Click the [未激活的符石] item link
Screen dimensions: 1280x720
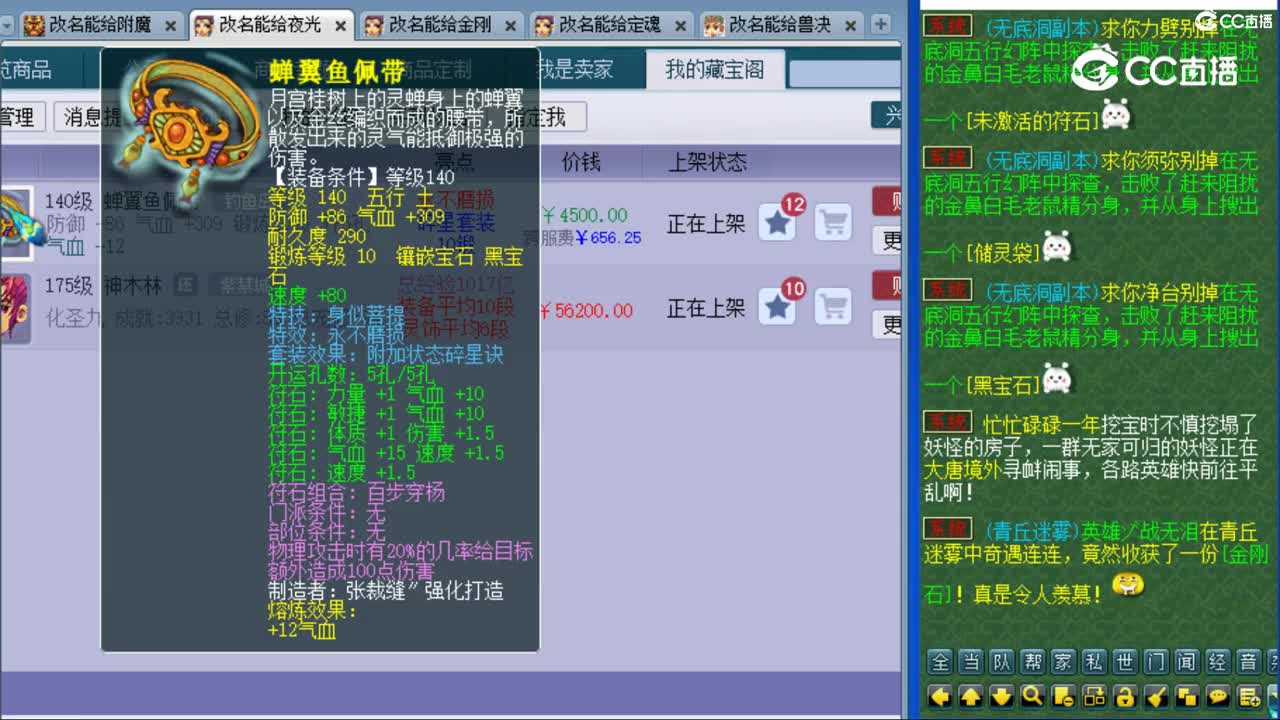tap(1032, 121)
